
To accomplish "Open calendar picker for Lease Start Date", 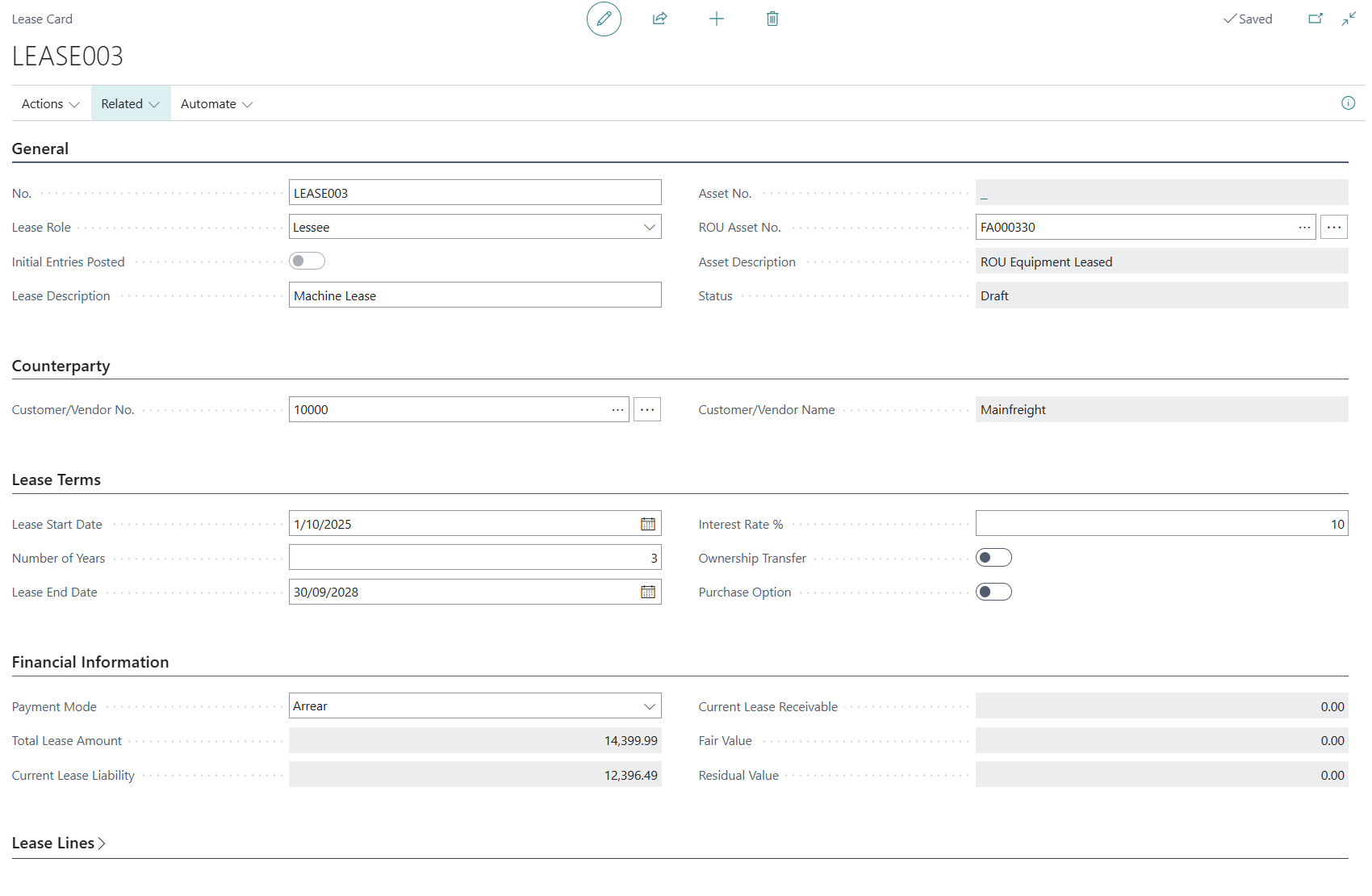I will tap(647, 524).
